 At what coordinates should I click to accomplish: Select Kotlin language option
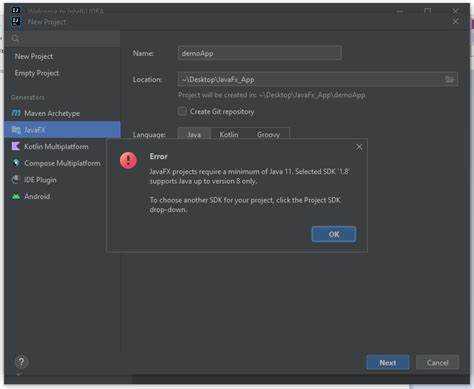(x=229, y=134)
